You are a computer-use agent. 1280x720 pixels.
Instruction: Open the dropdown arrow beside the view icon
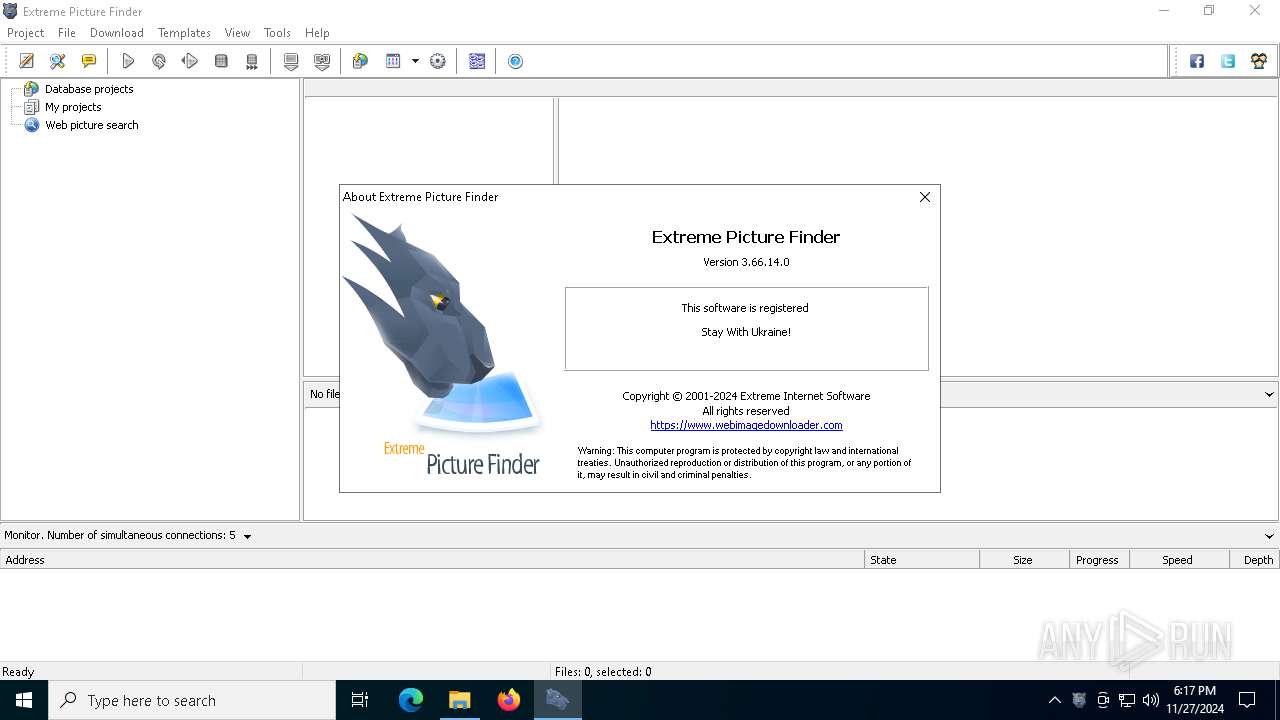pyautogui.click(x=415, y=61)
